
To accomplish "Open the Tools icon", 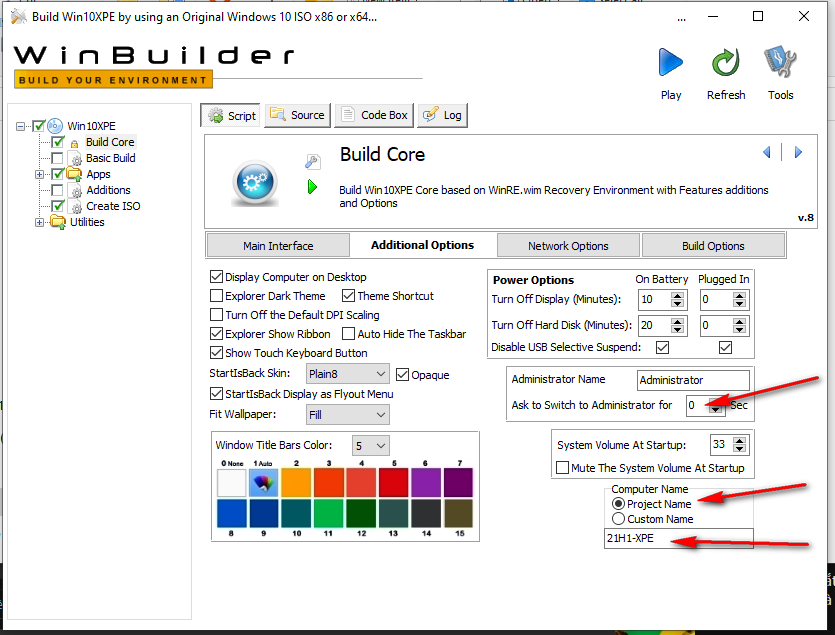I will 780,62.
